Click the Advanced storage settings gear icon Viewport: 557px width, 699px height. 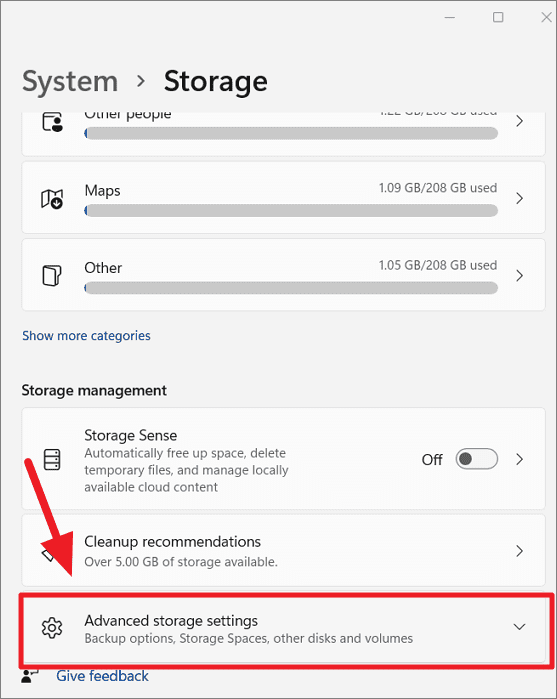tap(52, 628)
